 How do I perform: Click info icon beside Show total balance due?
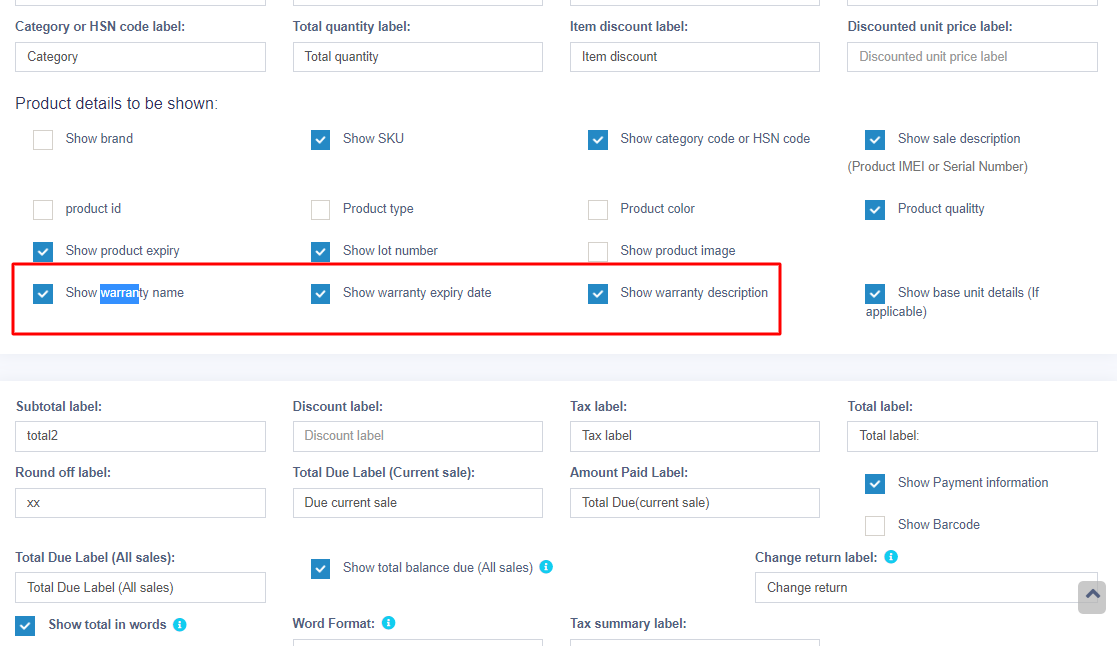point(546,567)
